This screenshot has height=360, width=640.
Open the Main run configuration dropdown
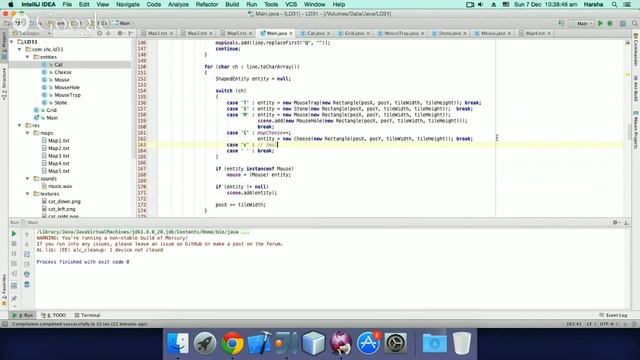(582, 24)
